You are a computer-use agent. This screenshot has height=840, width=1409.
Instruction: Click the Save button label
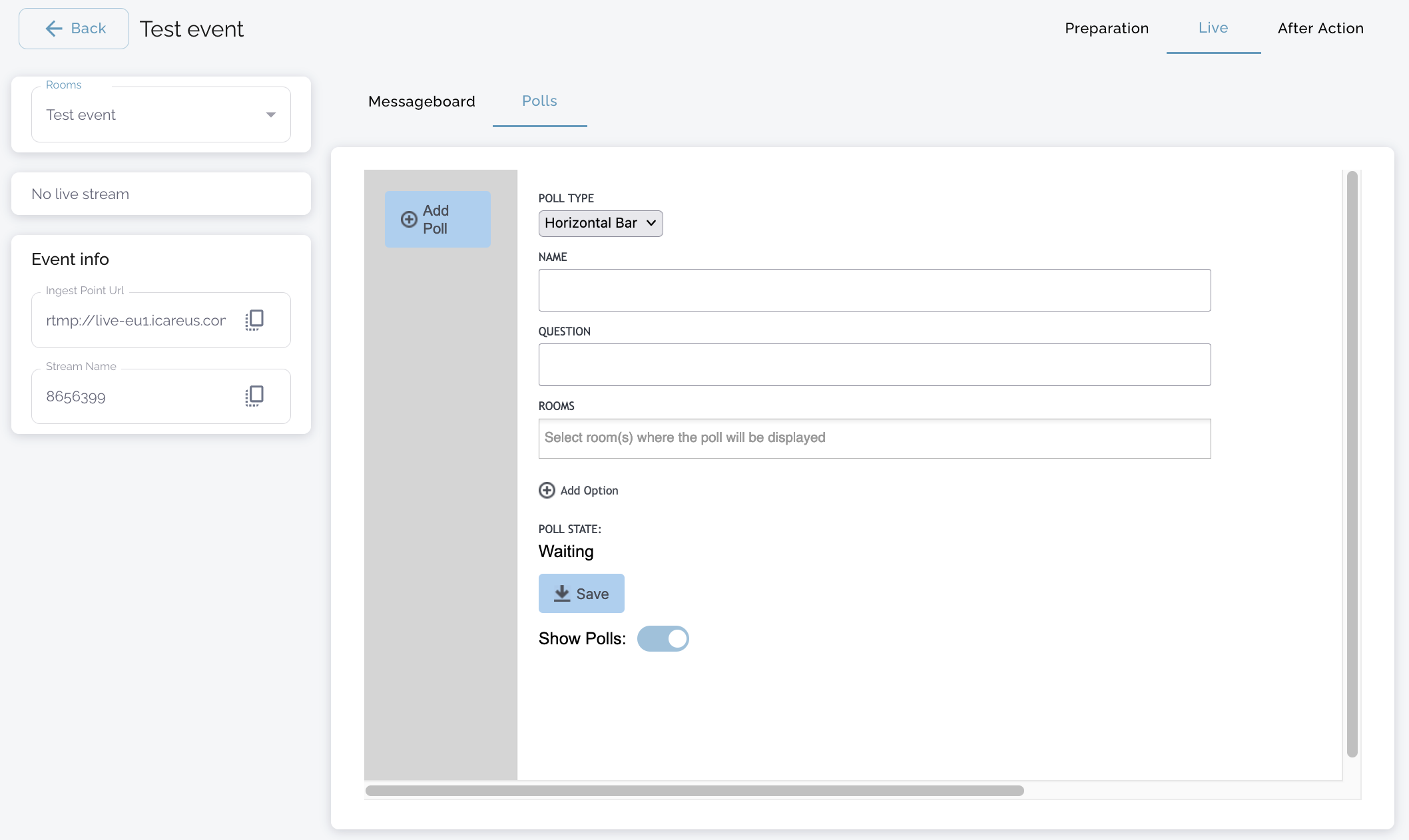[x=592, y=594]
